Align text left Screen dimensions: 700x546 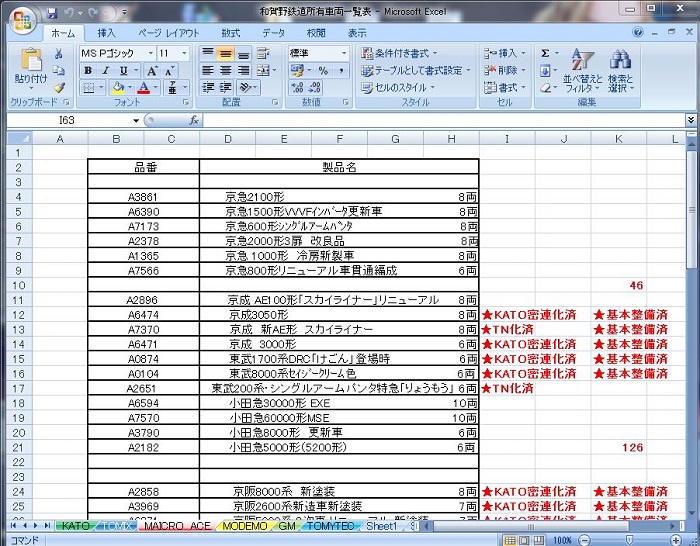click(x=208, y=71)
